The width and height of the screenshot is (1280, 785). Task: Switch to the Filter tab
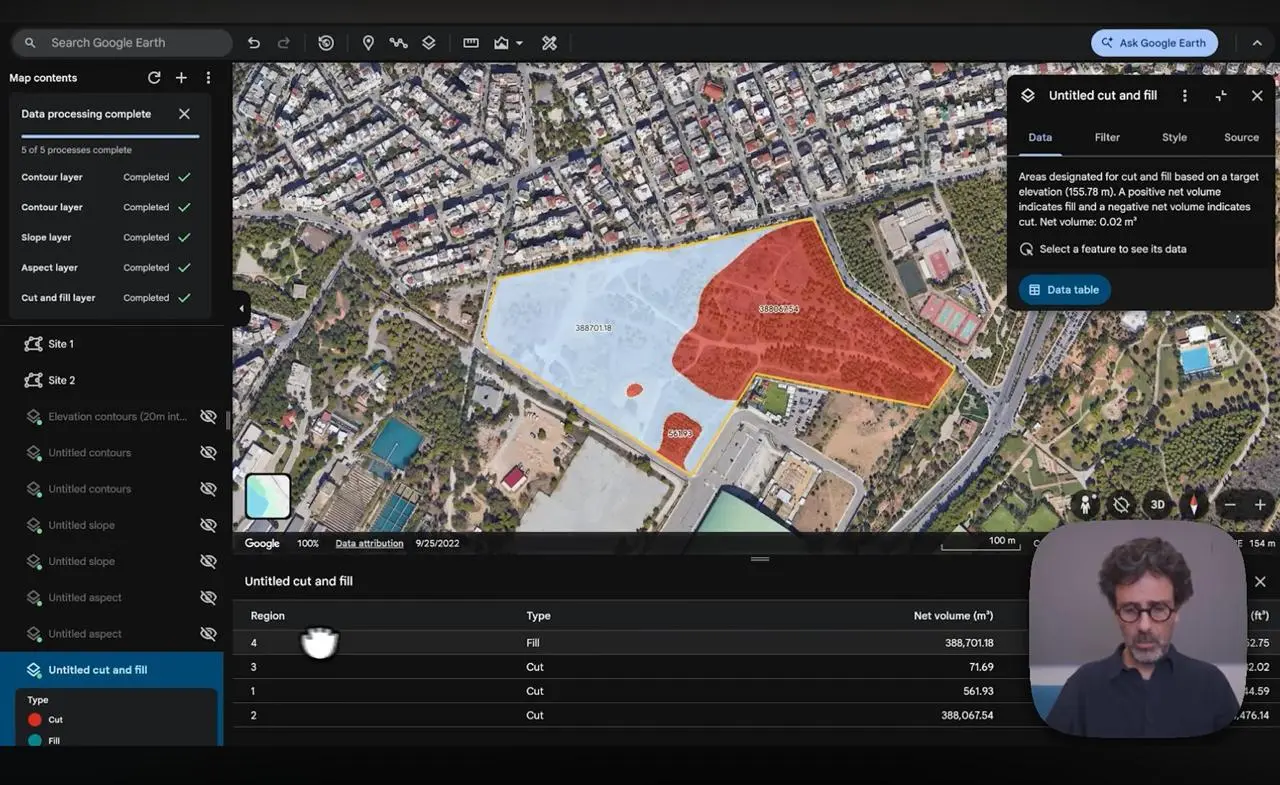point(1107,138)
